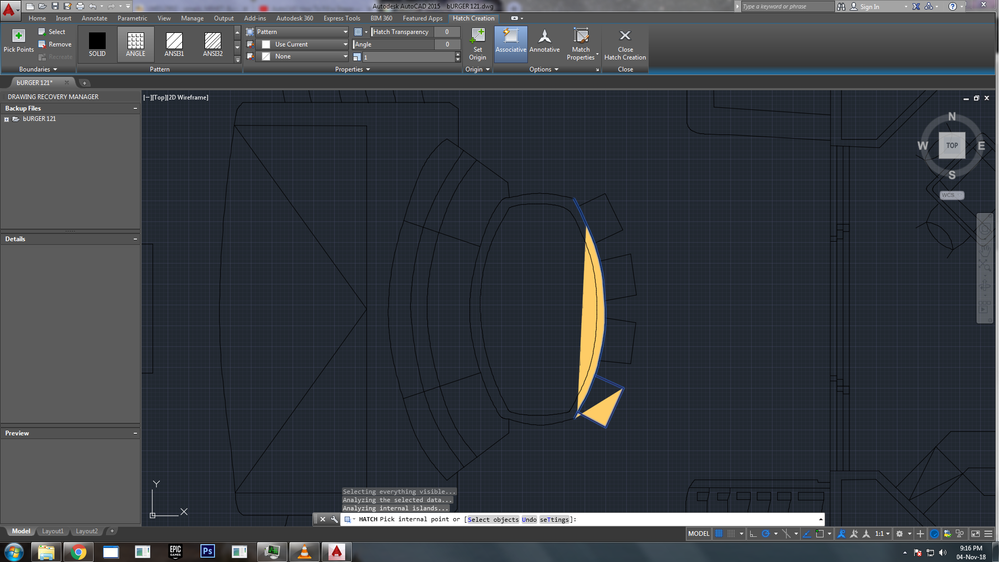This screenshot has height=562, width=999.
Task: Click Remove boundary objects icon
Action: 42,44
